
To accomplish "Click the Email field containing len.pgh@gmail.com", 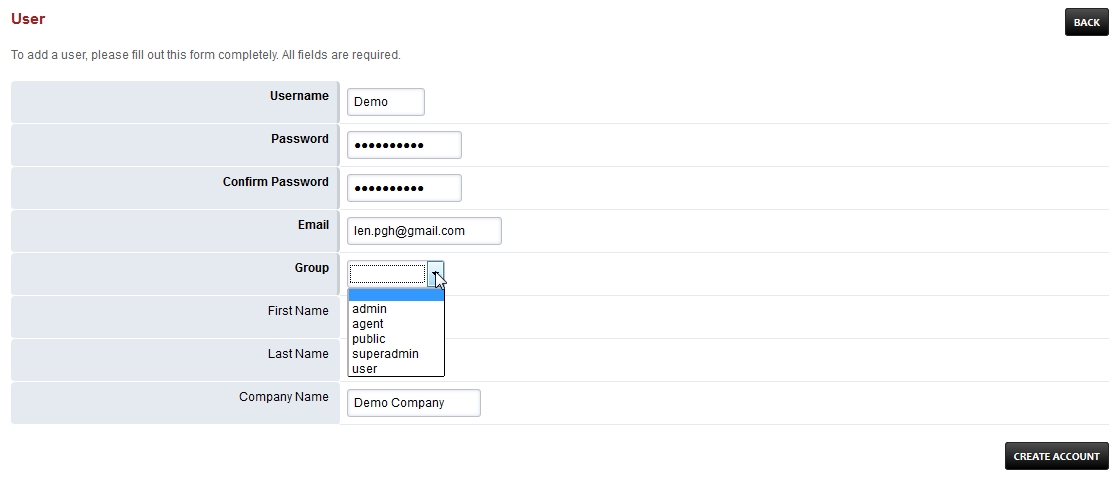I will [x=424, y=231].
